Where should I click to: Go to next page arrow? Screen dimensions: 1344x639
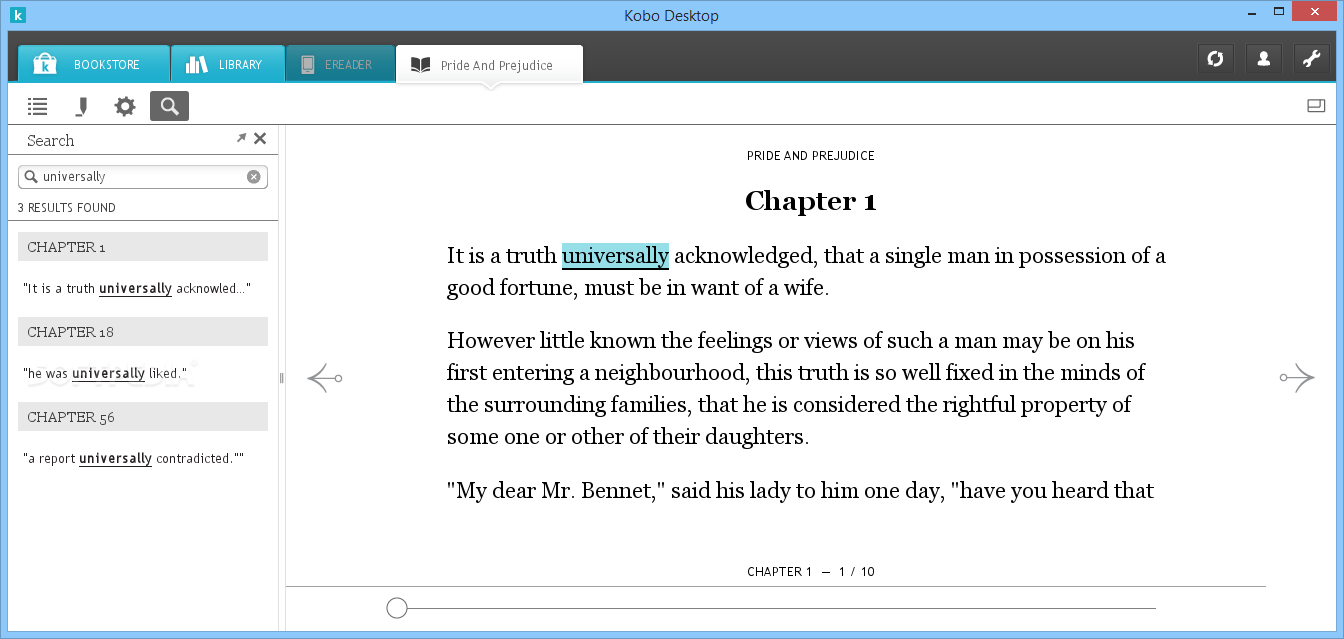coord(1297,378)
